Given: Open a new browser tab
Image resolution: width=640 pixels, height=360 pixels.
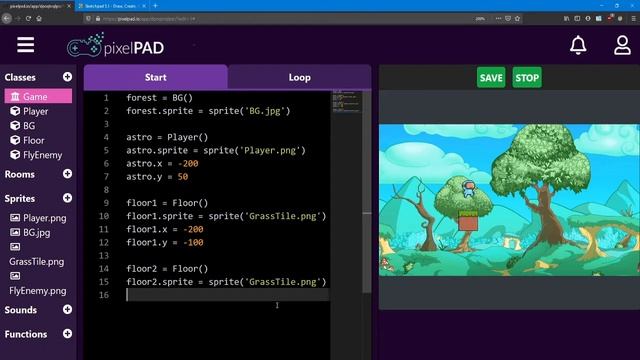Looking at the screenshot, I should (155, 6).
